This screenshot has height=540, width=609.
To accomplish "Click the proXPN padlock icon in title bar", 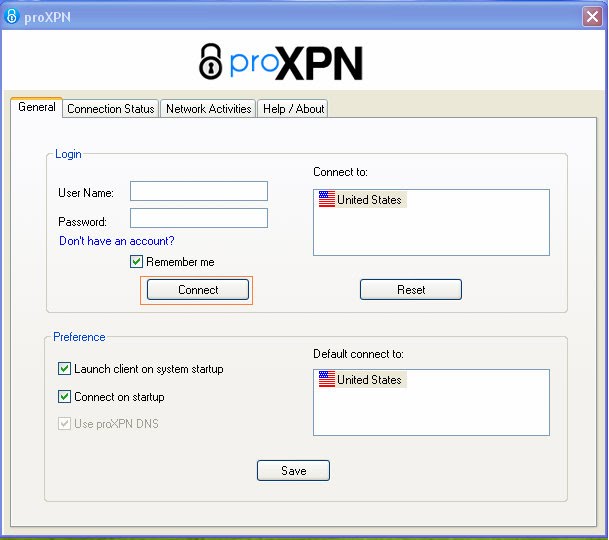I will coord(13,16).
